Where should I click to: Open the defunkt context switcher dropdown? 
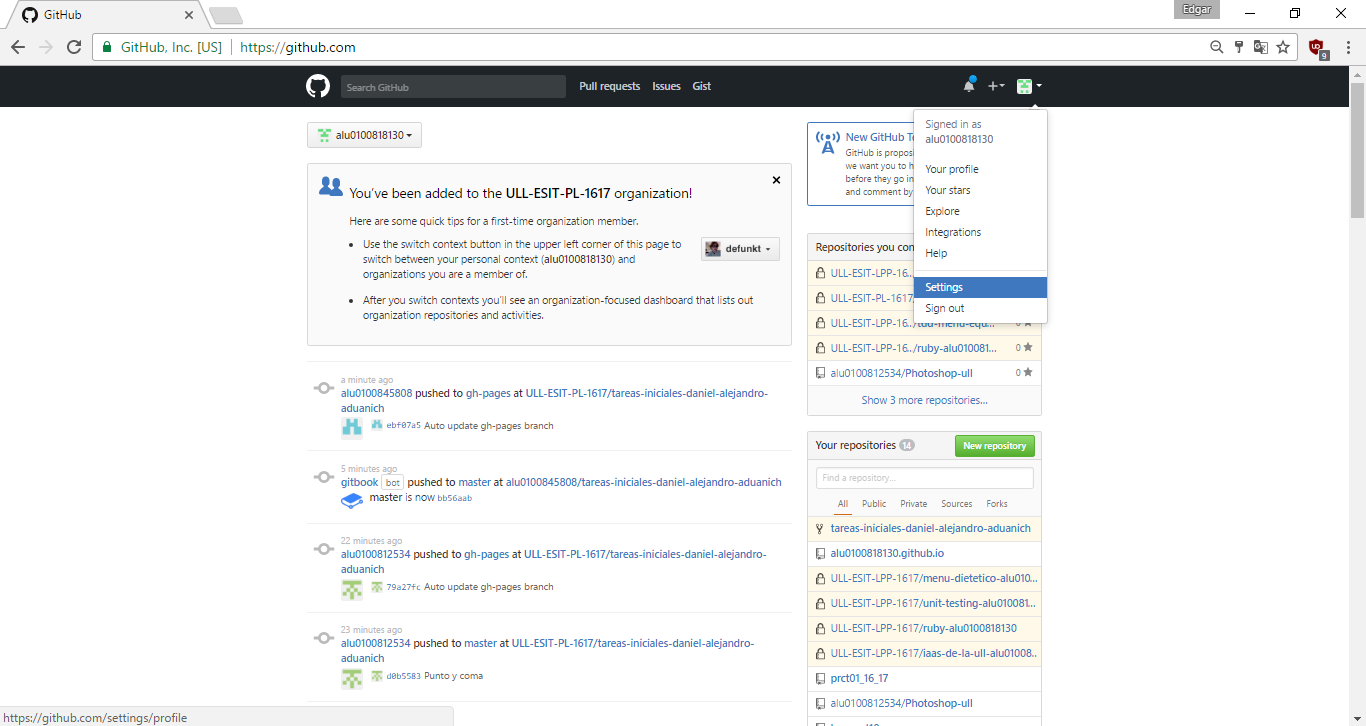click(x=740, y=248)
